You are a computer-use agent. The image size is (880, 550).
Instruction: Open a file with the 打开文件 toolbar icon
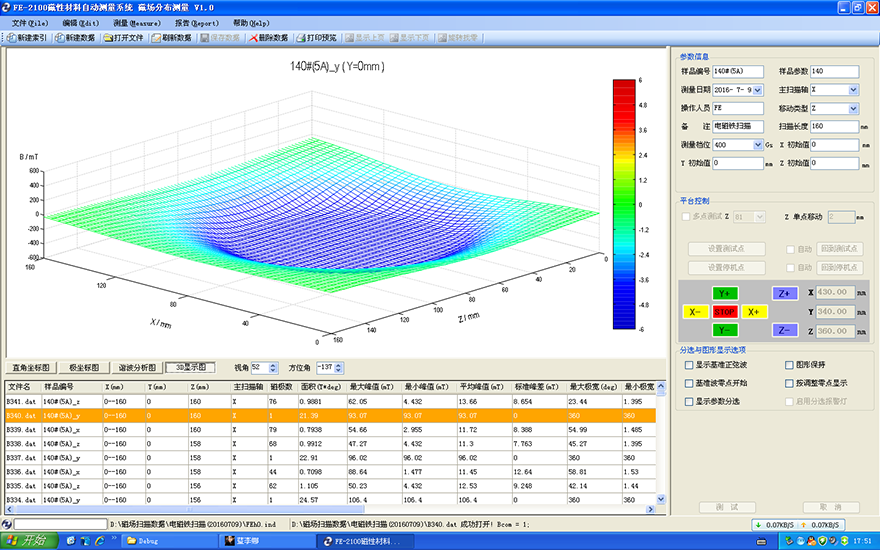coord(108,38)
